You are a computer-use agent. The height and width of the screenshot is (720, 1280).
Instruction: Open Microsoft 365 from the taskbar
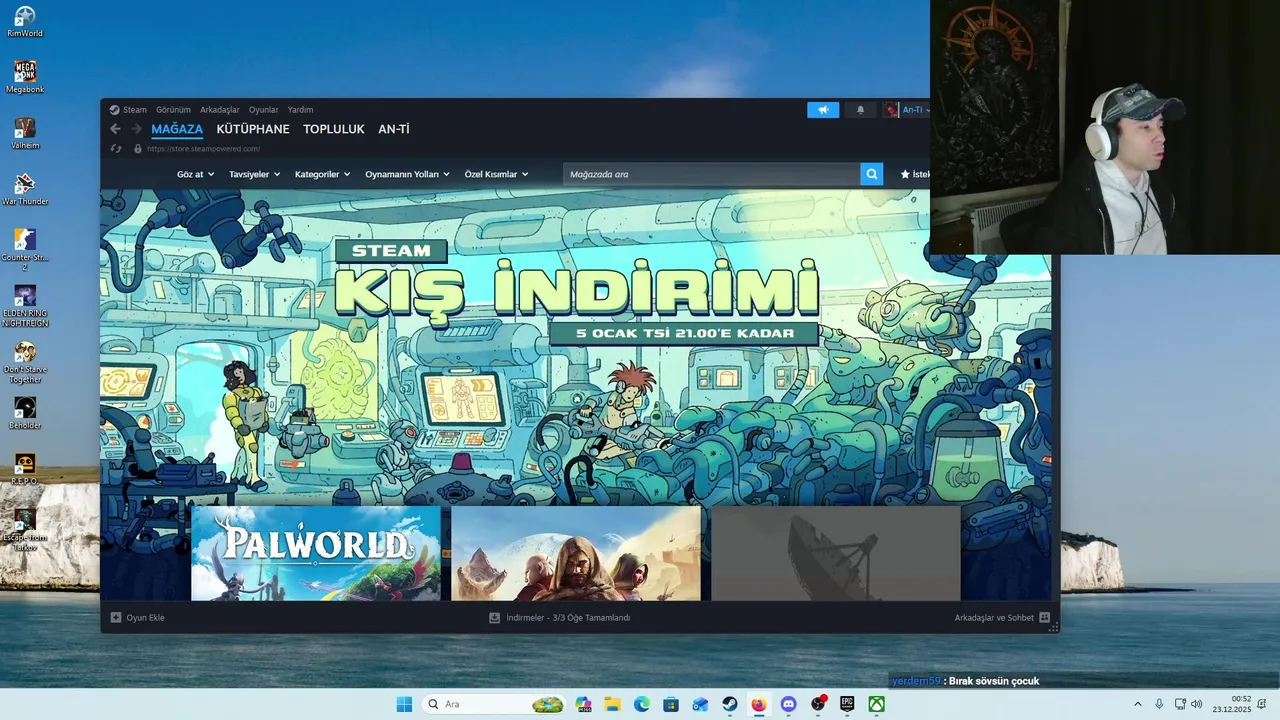click(584, 704)
